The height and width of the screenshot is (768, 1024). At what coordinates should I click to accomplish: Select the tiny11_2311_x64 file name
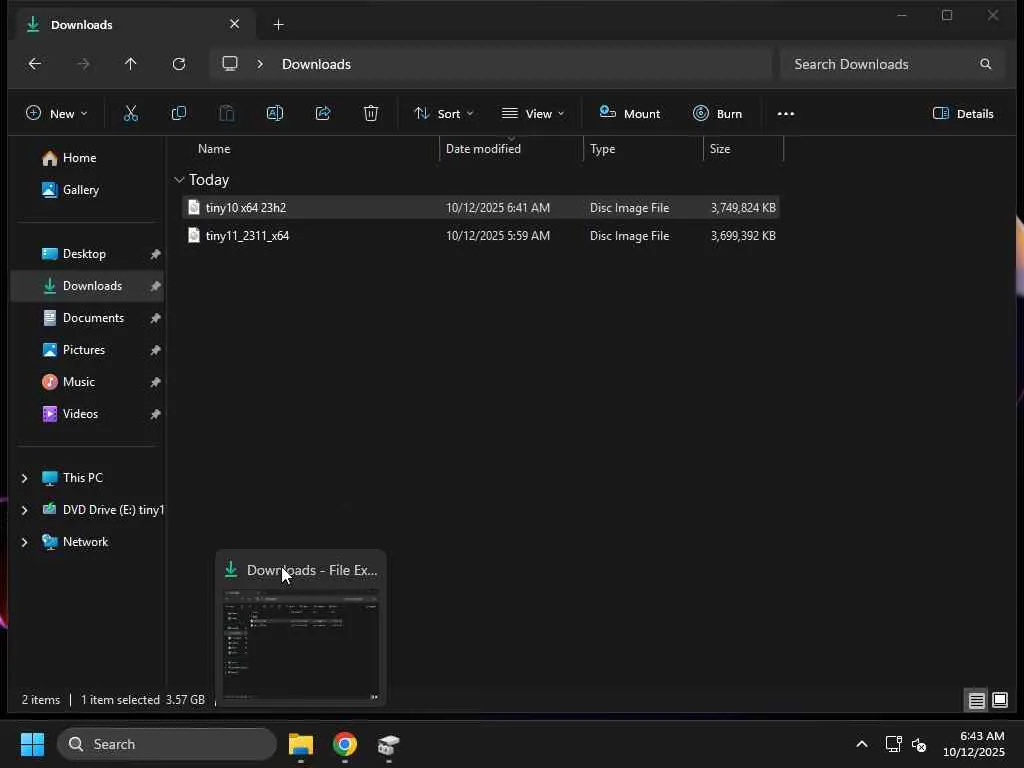pos(247,236)
